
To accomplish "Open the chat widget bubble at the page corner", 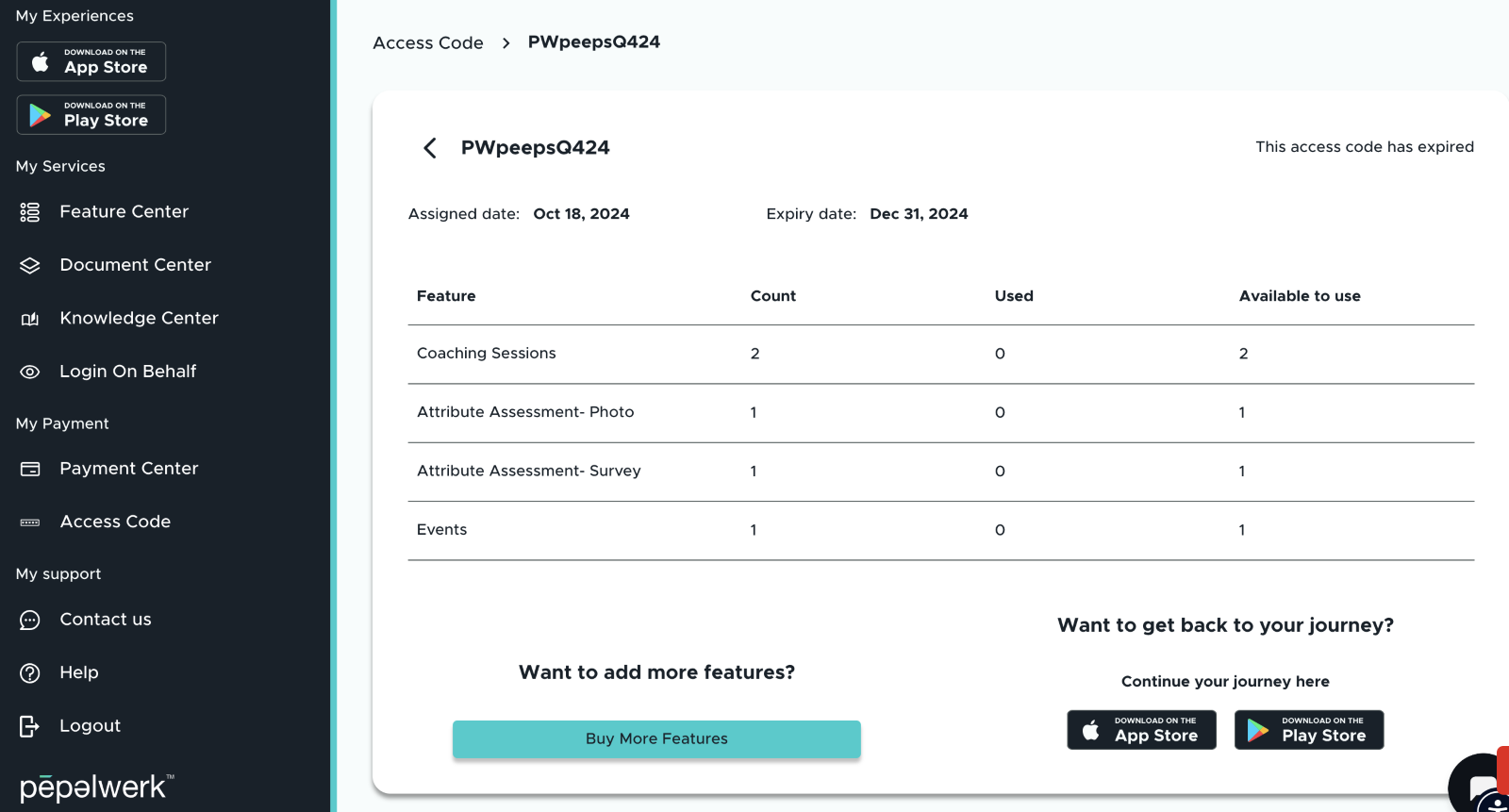I will 1481,783.
